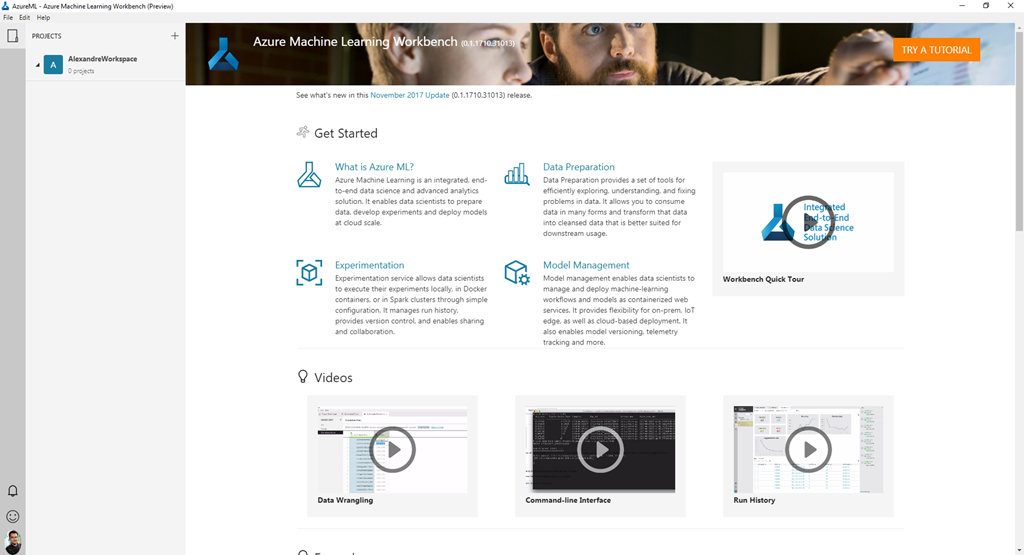Open the notifications bell icon
1024x555 pixels.
pyautogui.click(x=12, y=491)
